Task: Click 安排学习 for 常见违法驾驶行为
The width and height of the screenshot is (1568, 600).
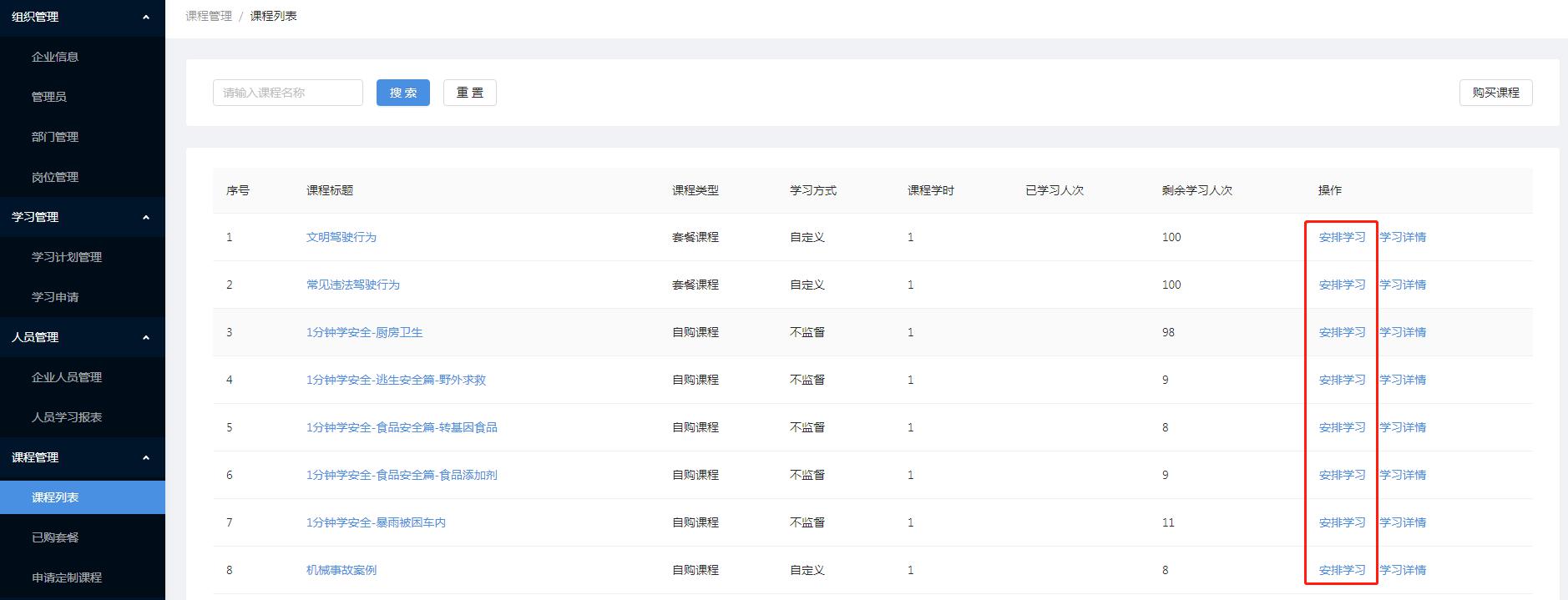Action: coord(1342,285)
